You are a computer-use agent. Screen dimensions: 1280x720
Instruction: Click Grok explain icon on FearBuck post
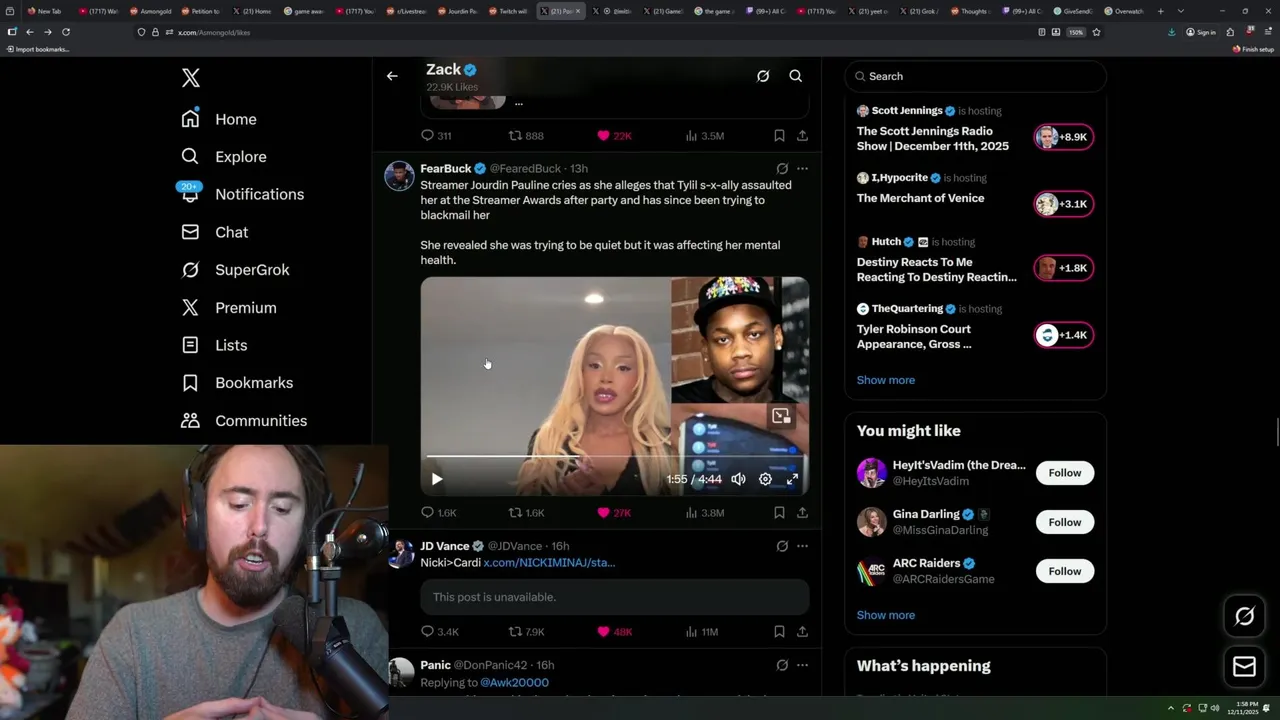click(782, 169)
